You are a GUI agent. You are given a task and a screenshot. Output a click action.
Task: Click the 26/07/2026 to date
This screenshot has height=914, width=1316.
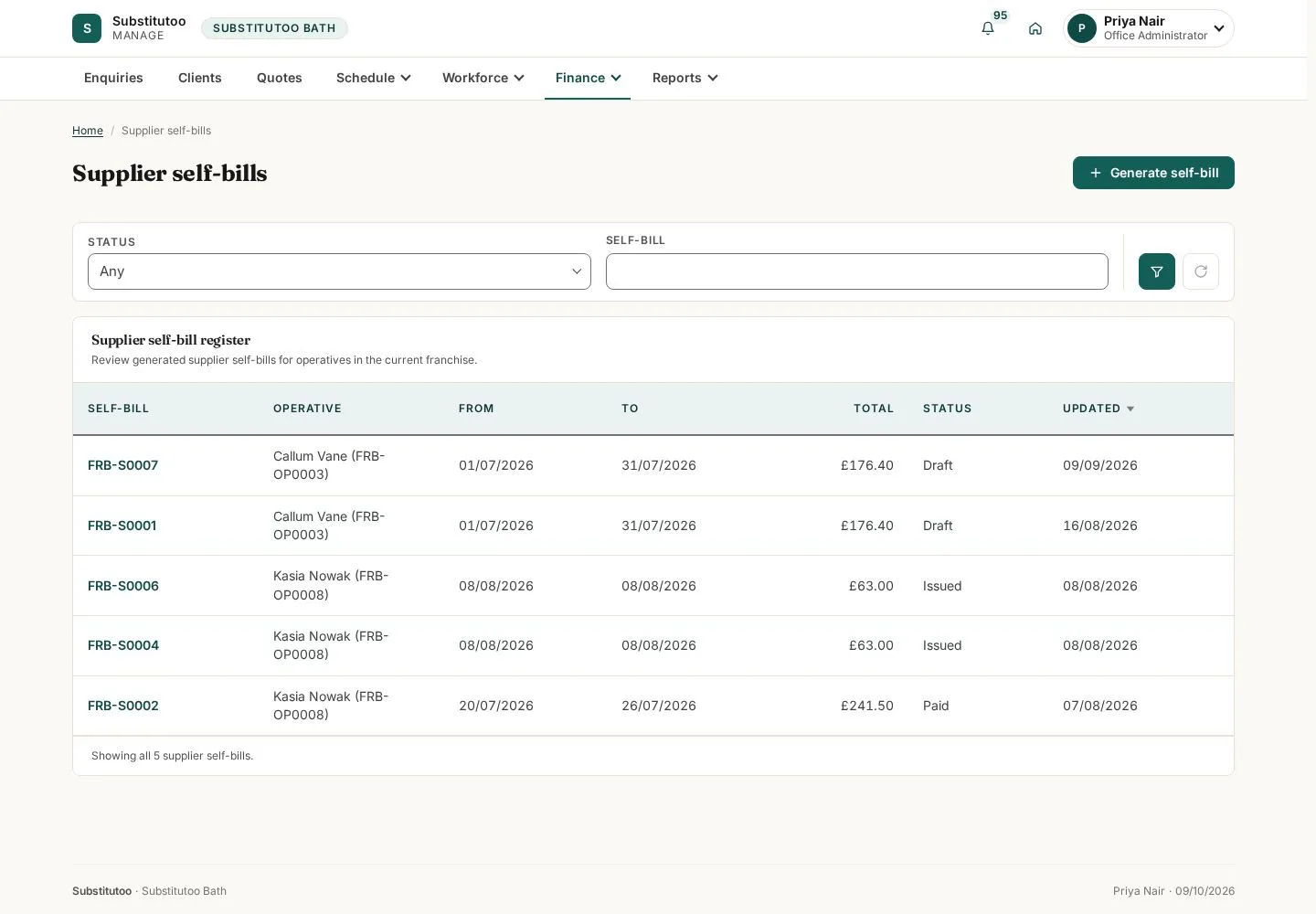tap(659, 706)
